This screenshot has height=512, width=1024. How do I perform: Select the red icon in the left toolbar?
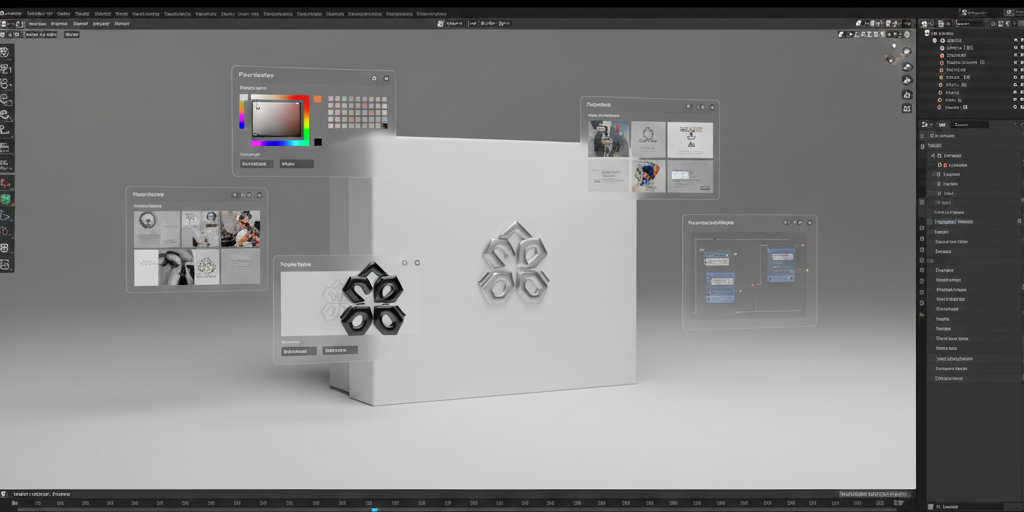pyautogui.click(x=6, y=184)
